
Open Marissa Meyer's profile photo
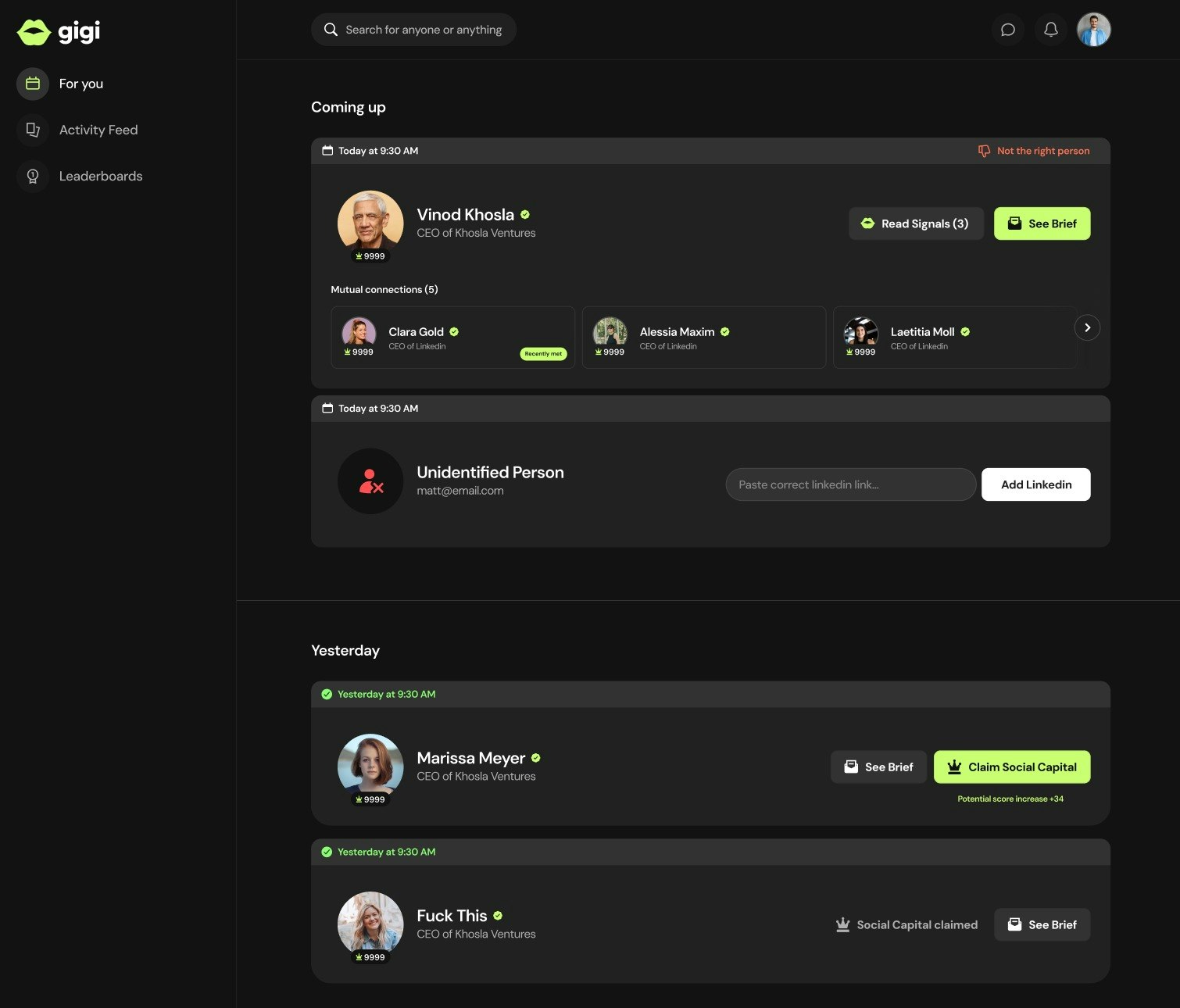tap(370, 767)
